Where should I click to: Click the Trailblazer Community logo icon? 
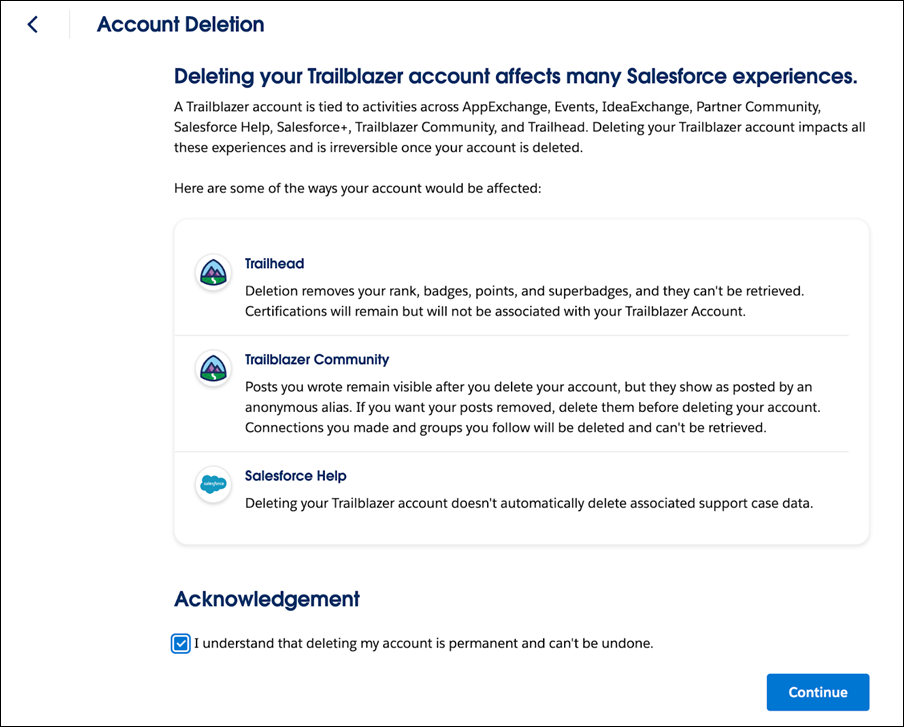[x=213, y=369]
